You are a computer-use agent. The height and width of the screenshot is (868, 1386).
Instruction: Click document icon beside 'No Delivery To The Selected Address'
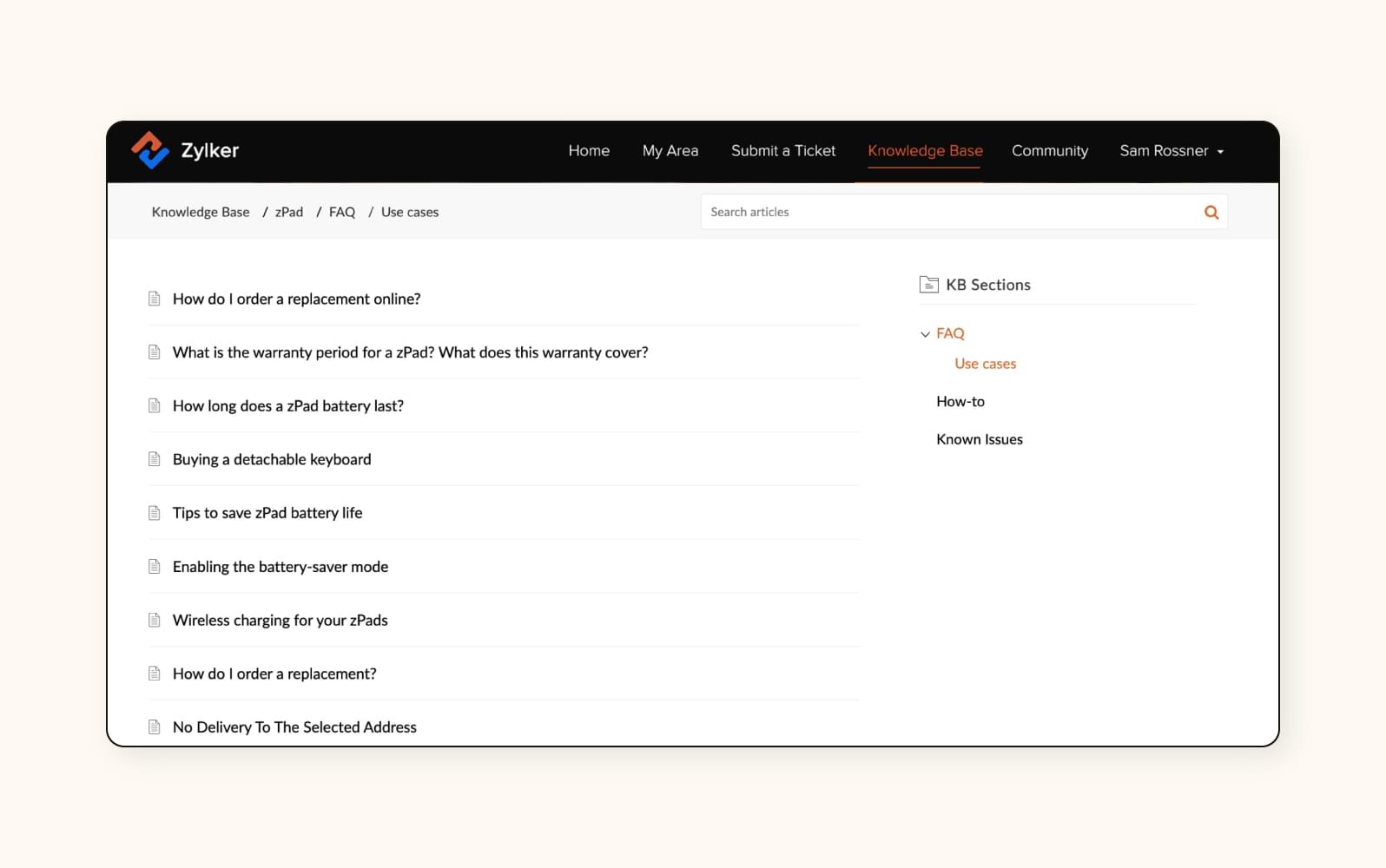[x=155, y=727]
